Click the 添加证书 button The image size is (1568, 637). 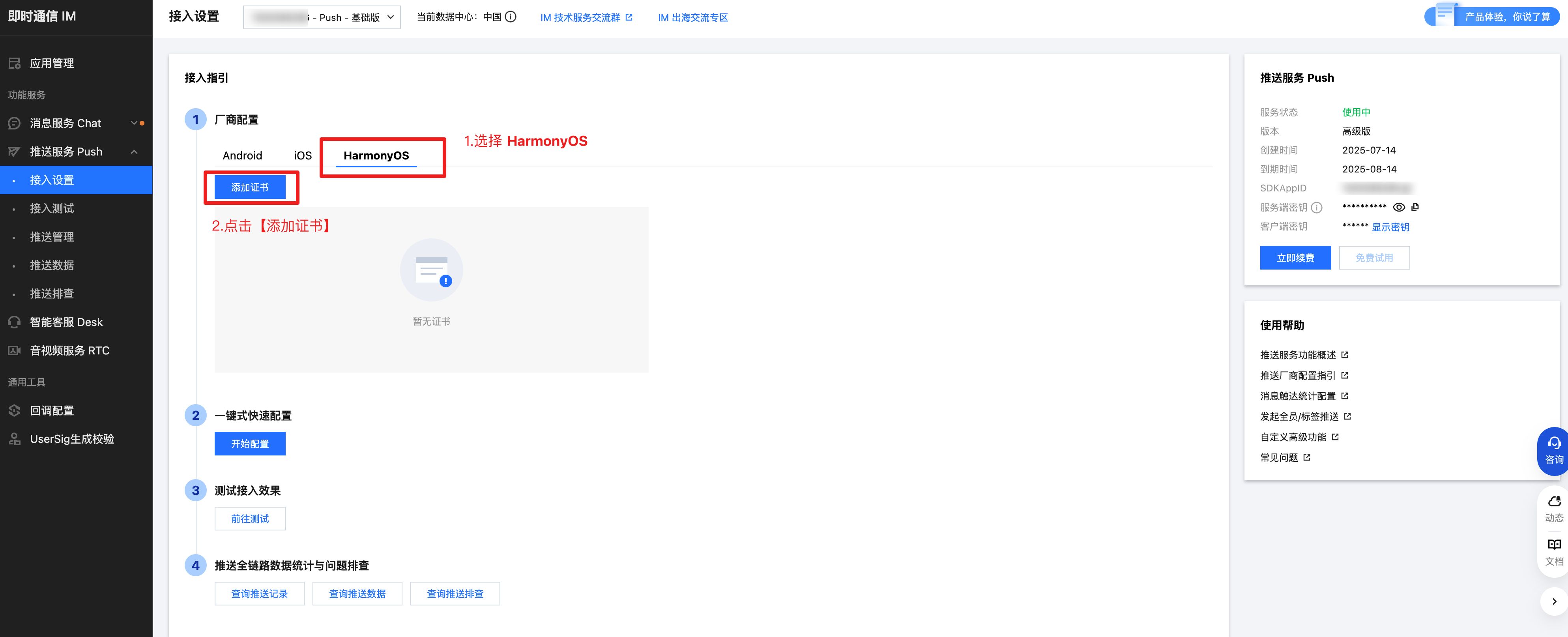pos(250,187)
